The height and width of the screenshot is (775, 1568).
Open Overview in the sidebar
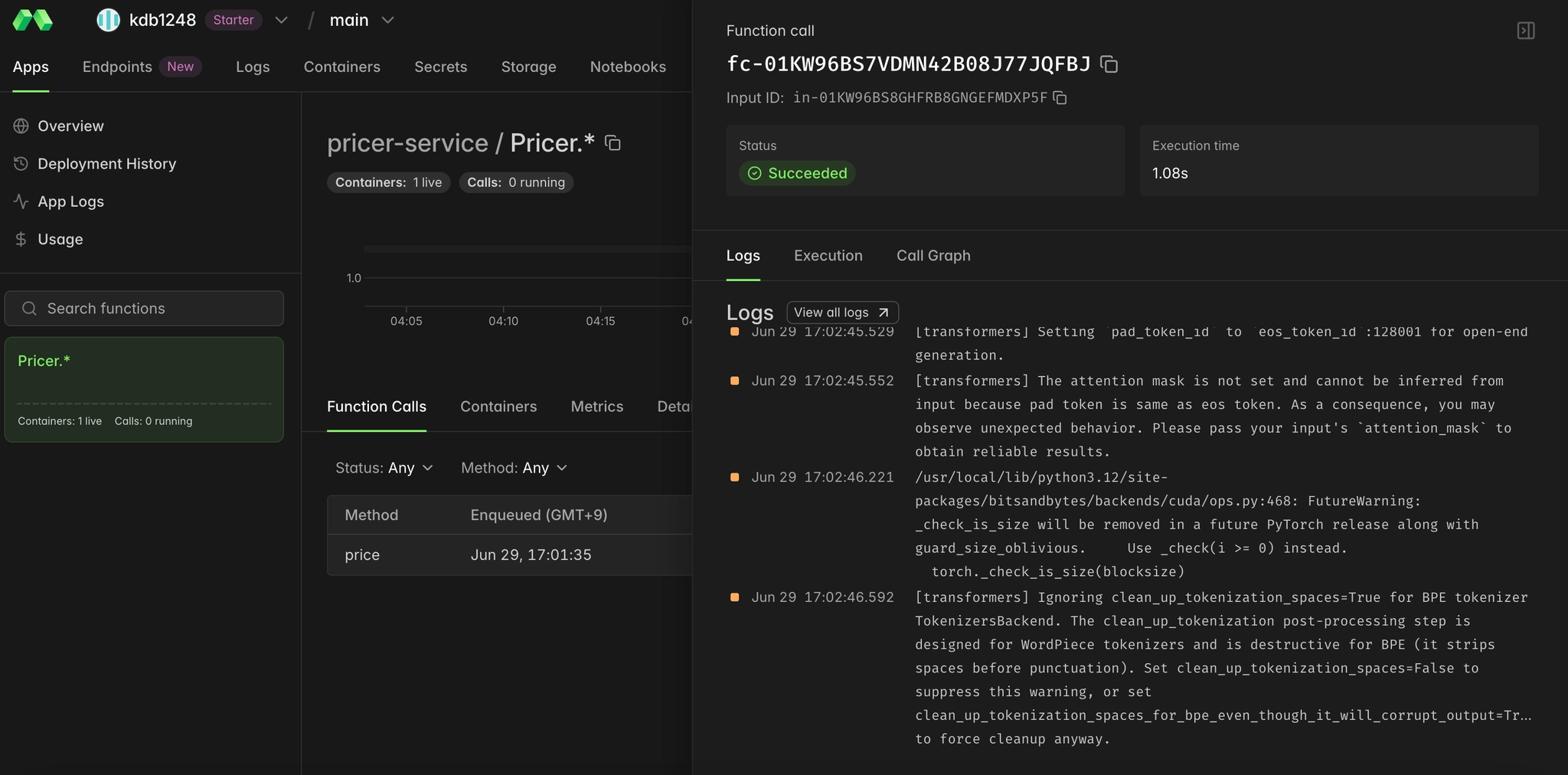tap(70, 126)
